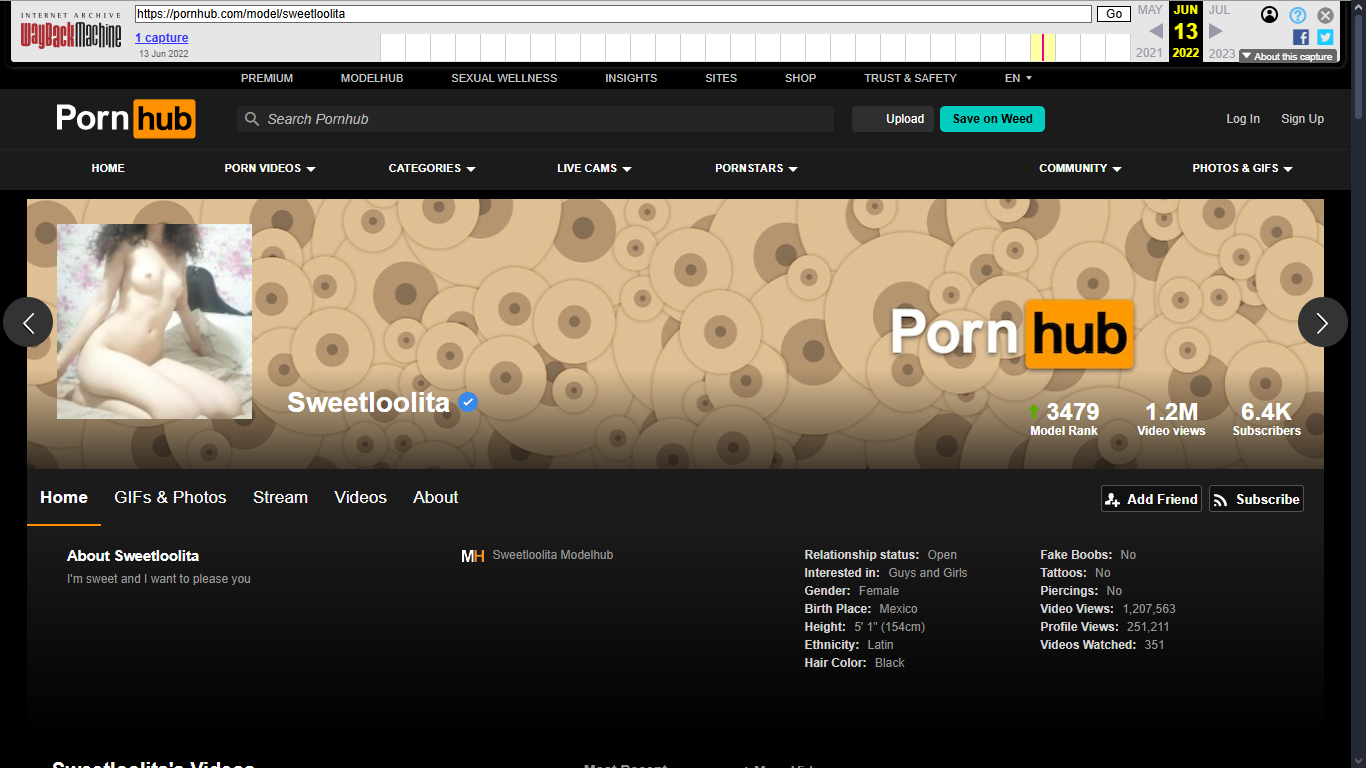Screen dimensions: 1366x768
Task: Click the Wayback help question mark icon
Action: tap(1297, 15)
